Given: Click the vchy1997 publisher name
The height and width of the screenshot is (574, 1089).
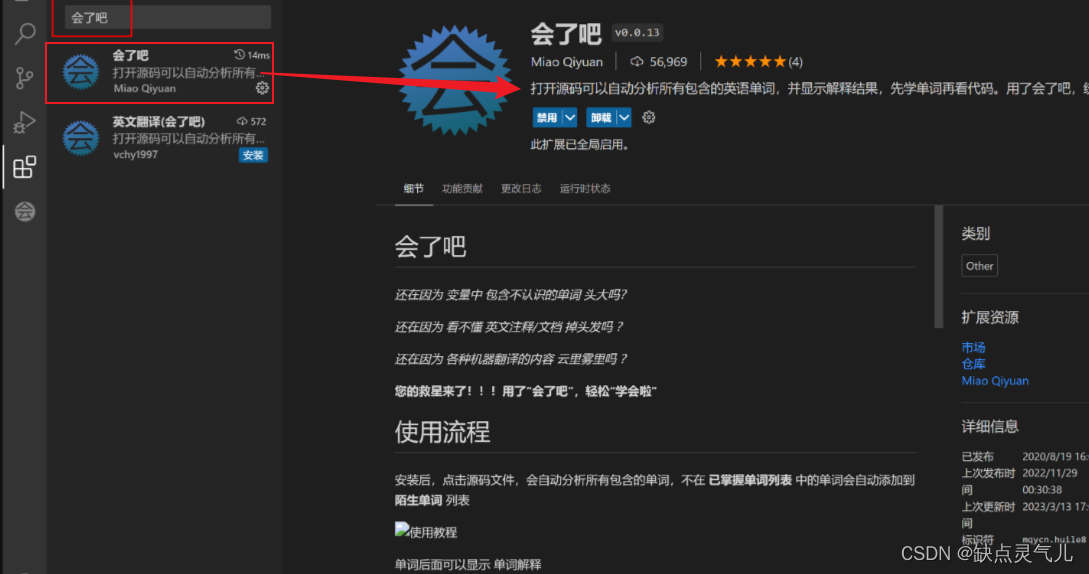Looking at the screenshot, I should pos(135,154).
